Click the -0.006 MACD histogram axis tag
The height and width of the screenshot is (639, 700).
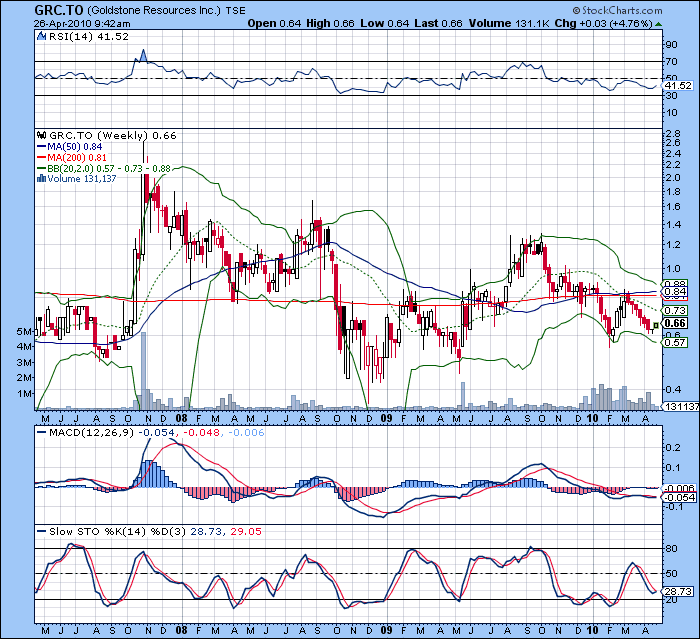(x=680, y=489)
